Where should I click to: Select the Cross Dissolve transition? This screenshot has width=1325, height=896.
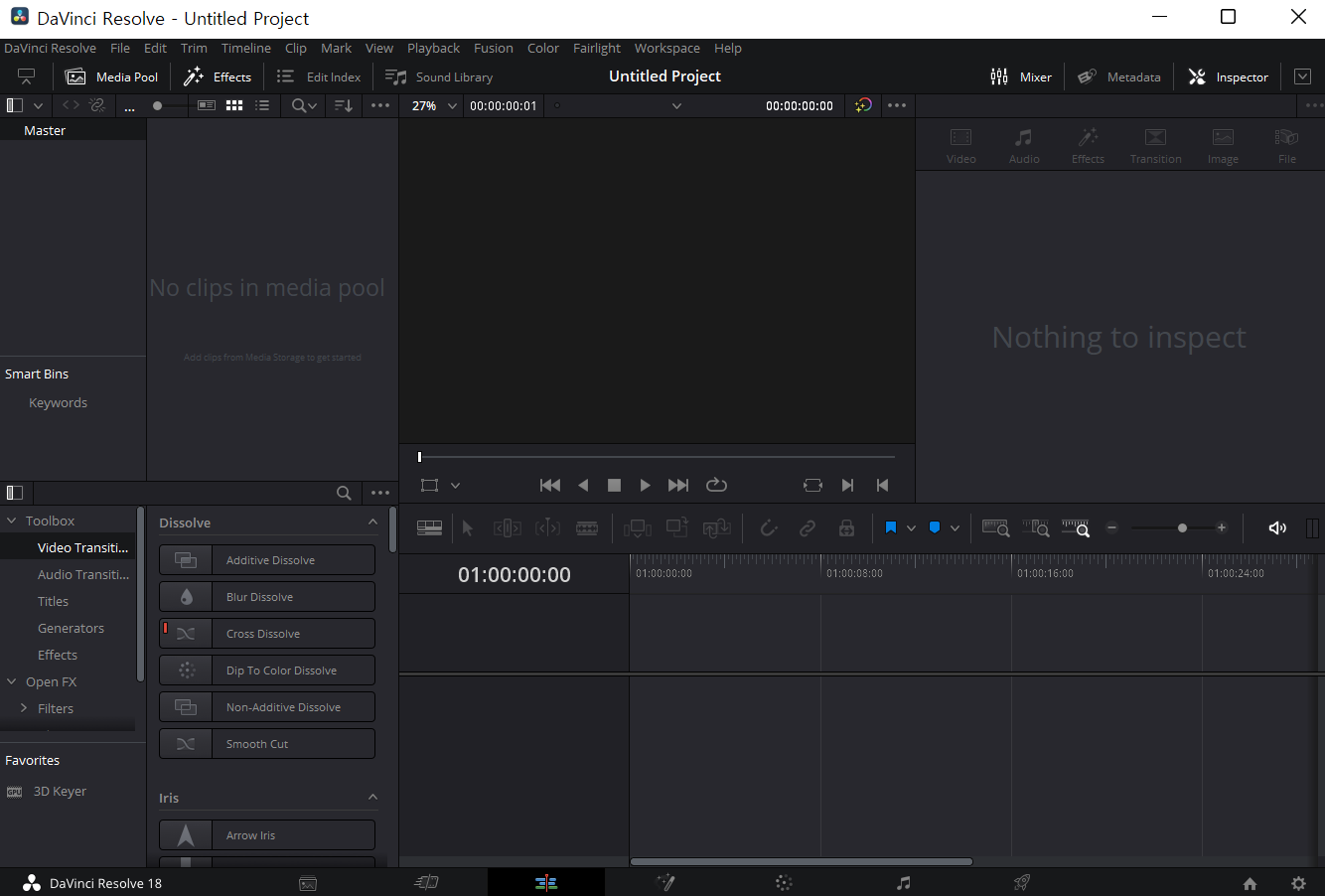click(x=267, y=634)
